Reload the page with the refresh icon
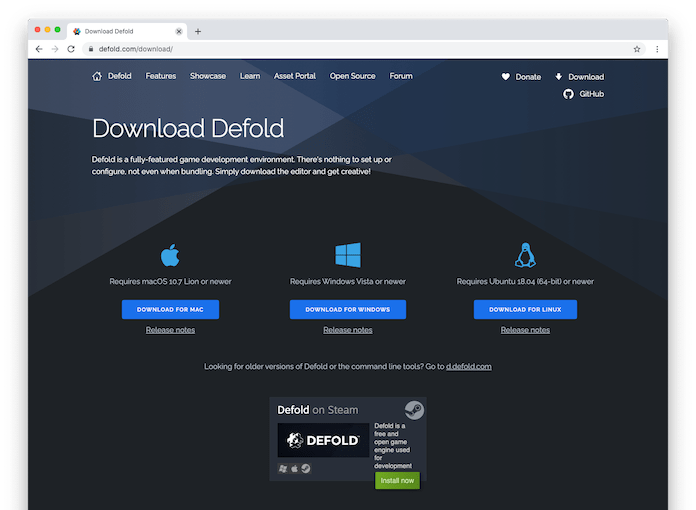This screenshot has width=696, height=510. point(71,49)
